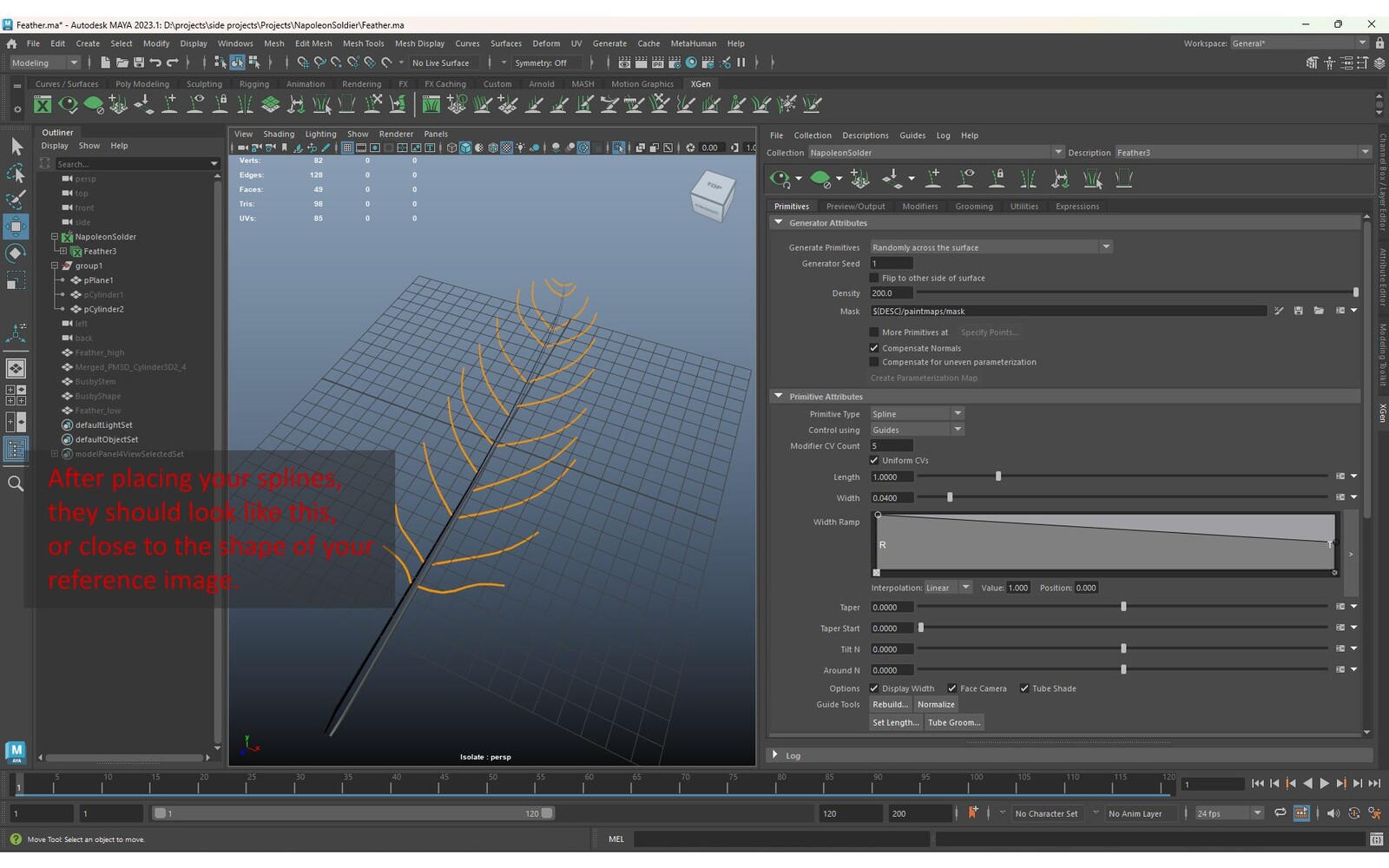Uncheck Compensate Normals checkbox
The width and height of the screenshot is (1389, 868).
pos(874,348)
